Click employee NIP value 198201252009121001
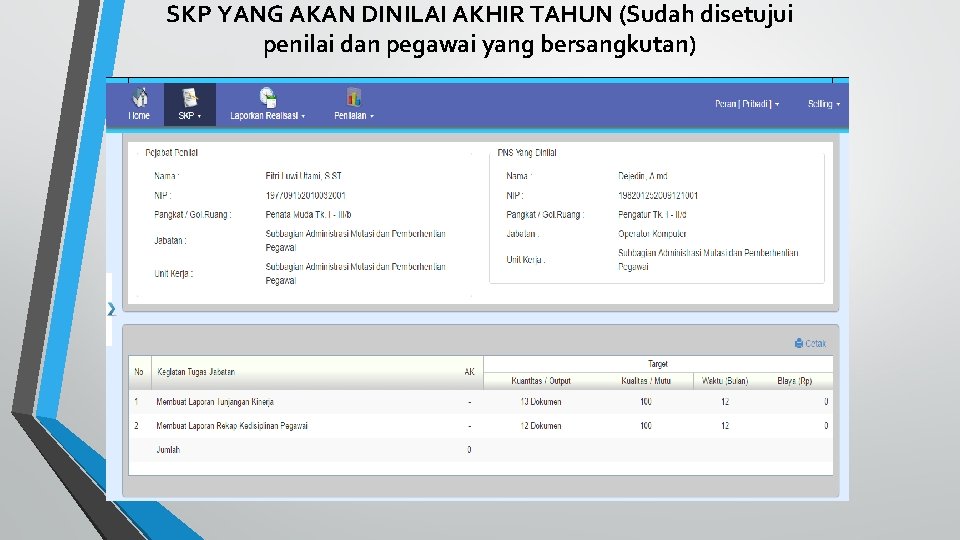Viewport: 960px width, 540px height. tap(658, 196)
